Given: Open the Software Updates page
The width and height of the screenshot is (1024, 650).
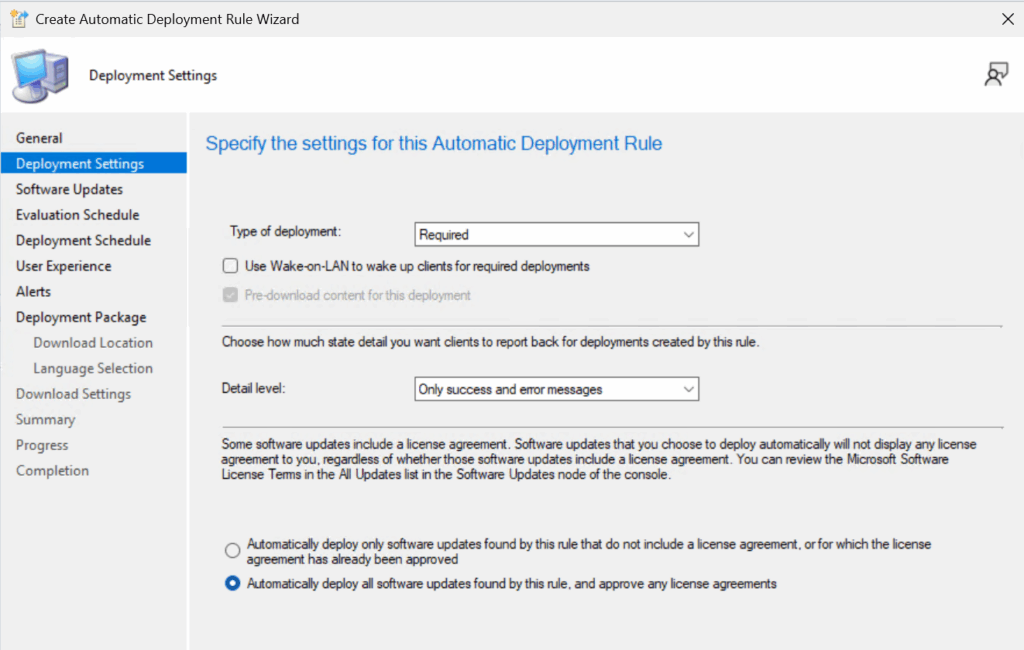Looking at the screenshot, I should point(69,189).
